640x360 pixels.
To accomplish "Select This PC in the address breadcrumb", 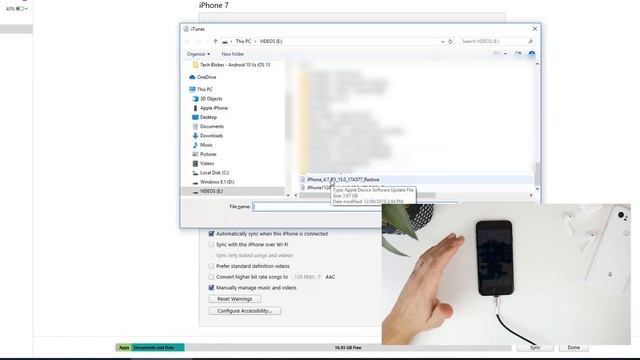I will 243,41.
